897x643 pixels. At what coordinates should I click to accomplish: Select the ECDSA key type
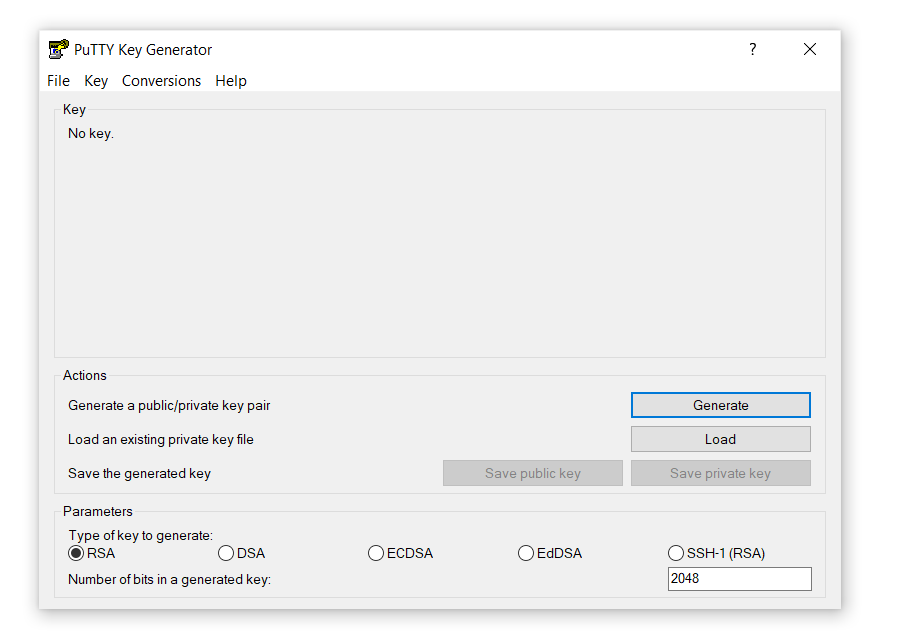tap(400, 553)
